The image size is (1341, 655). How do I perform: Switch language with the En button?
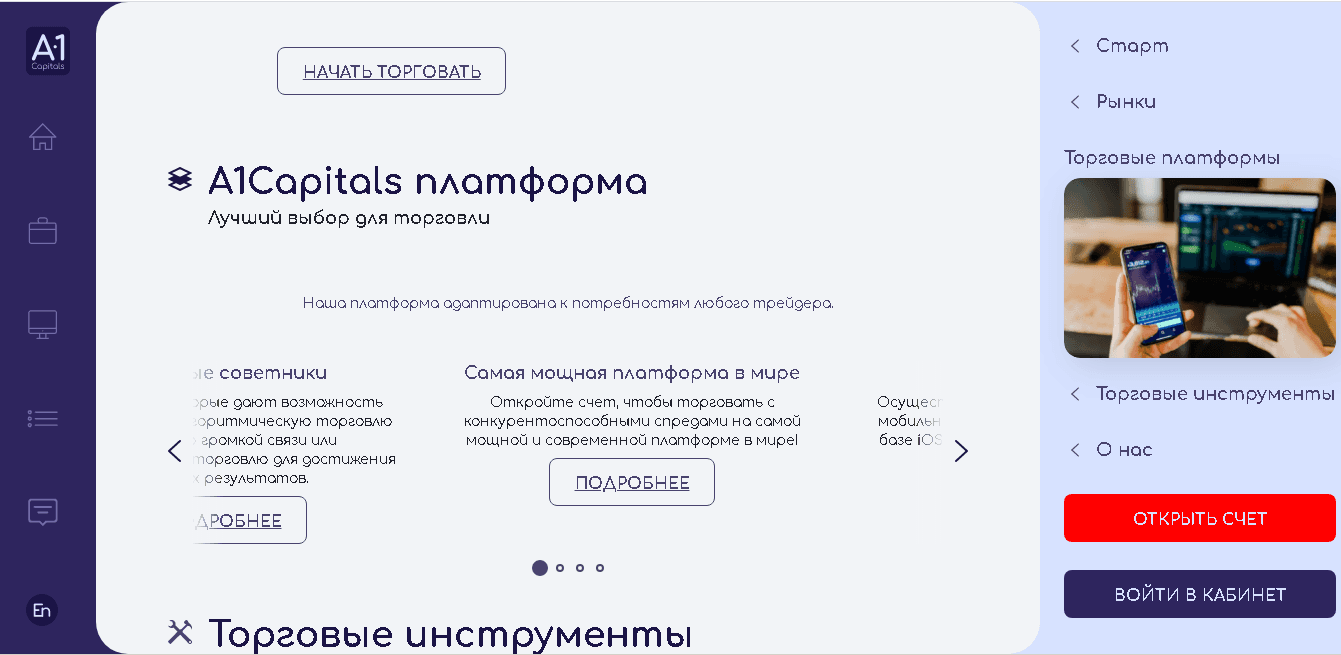pyautogui.click(x=42, y=610)
